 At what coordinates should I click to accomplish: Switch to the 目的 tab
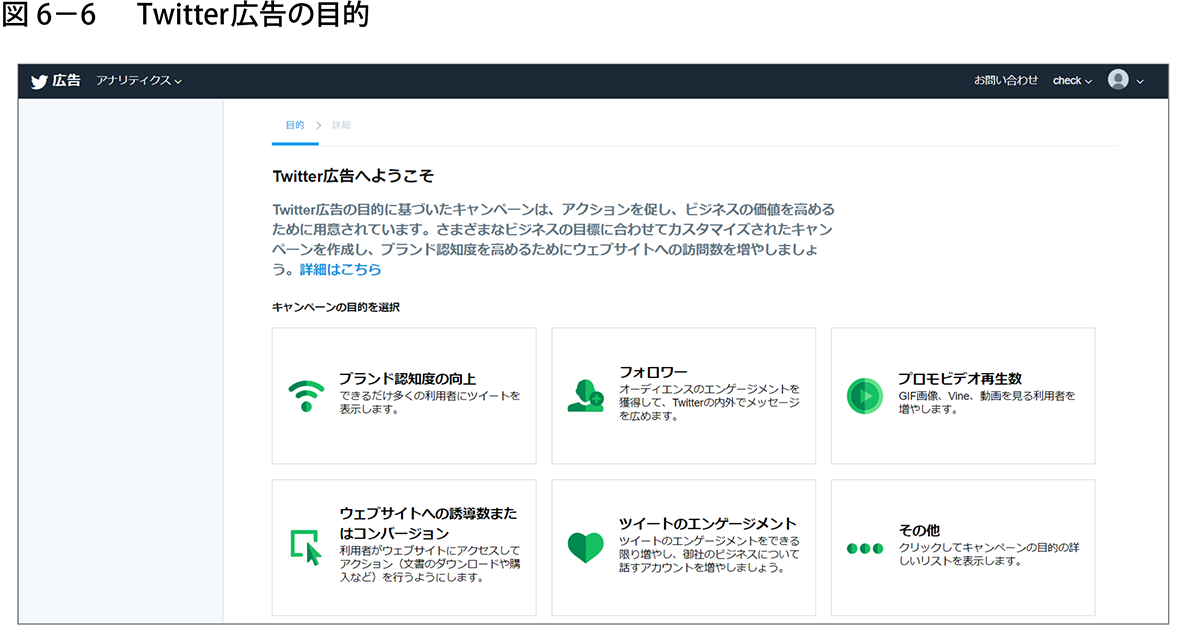coord(294,125)
